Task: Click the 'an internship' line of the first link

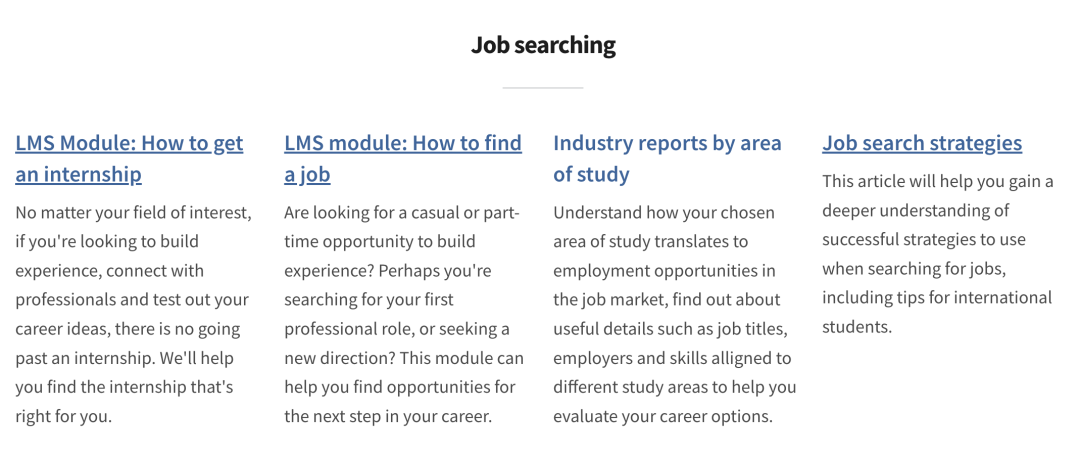Action: tap(79, 174)
